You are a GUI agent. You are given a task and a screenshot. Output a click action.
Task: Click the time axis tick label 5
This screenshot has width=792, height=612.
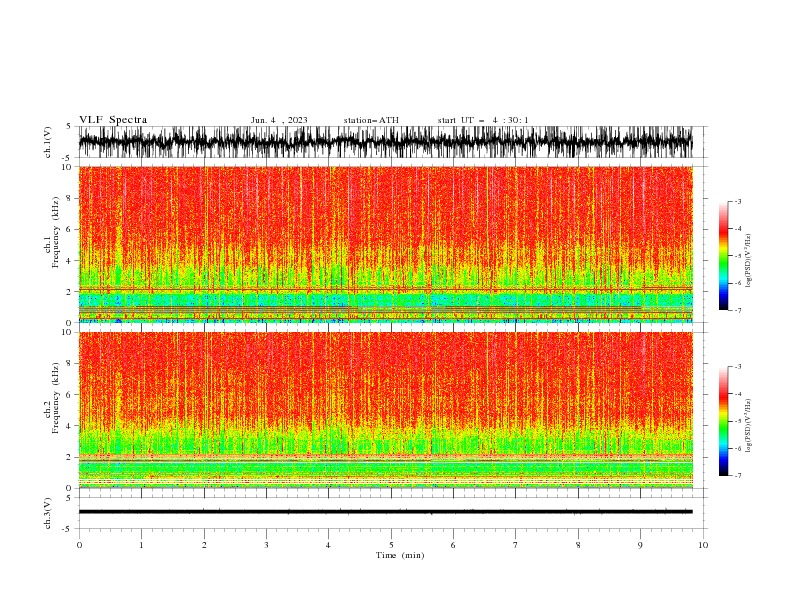pyautogui.click(x=391, y=545)
